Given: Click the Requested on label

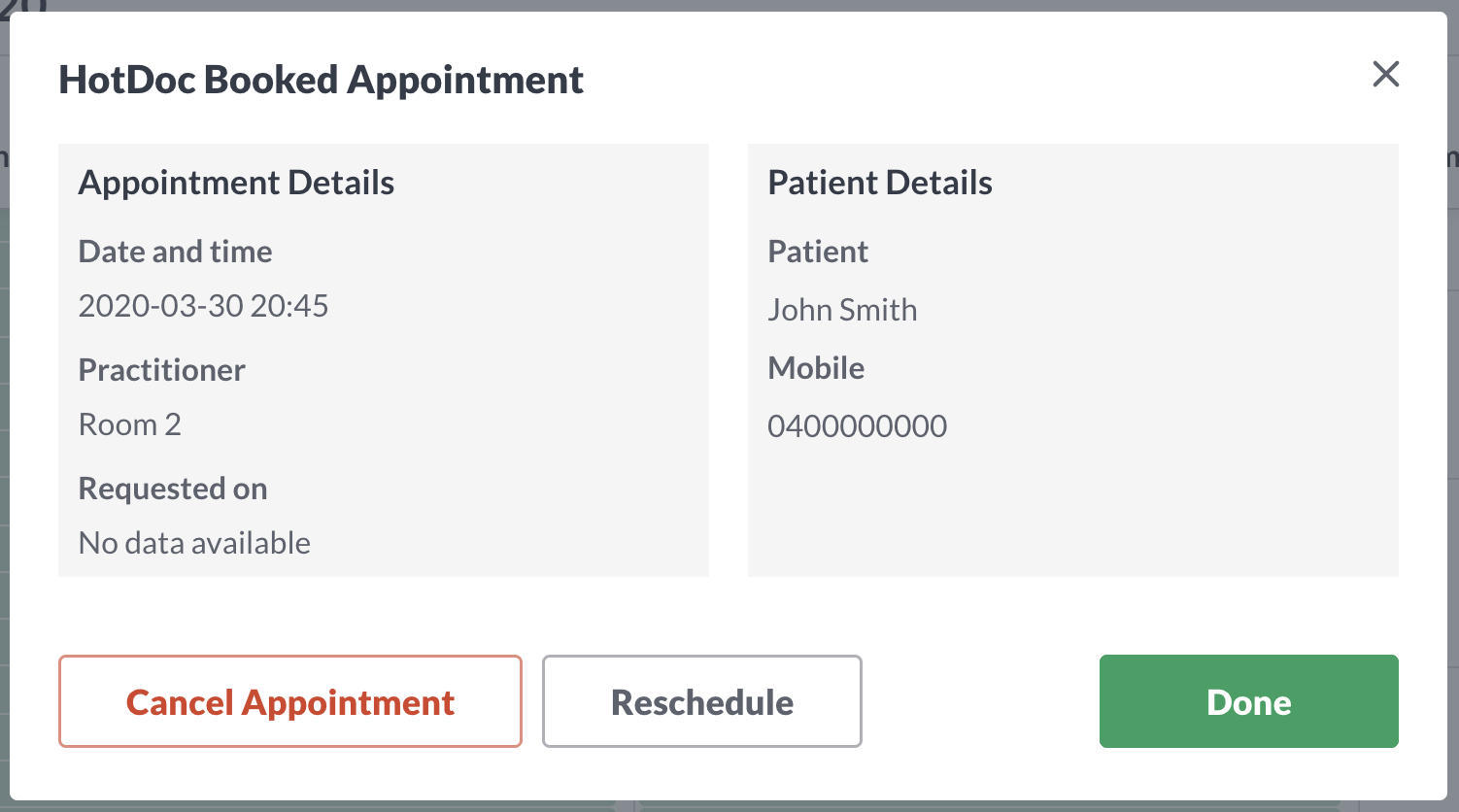Looking at the screenshot, I should 173,489.
